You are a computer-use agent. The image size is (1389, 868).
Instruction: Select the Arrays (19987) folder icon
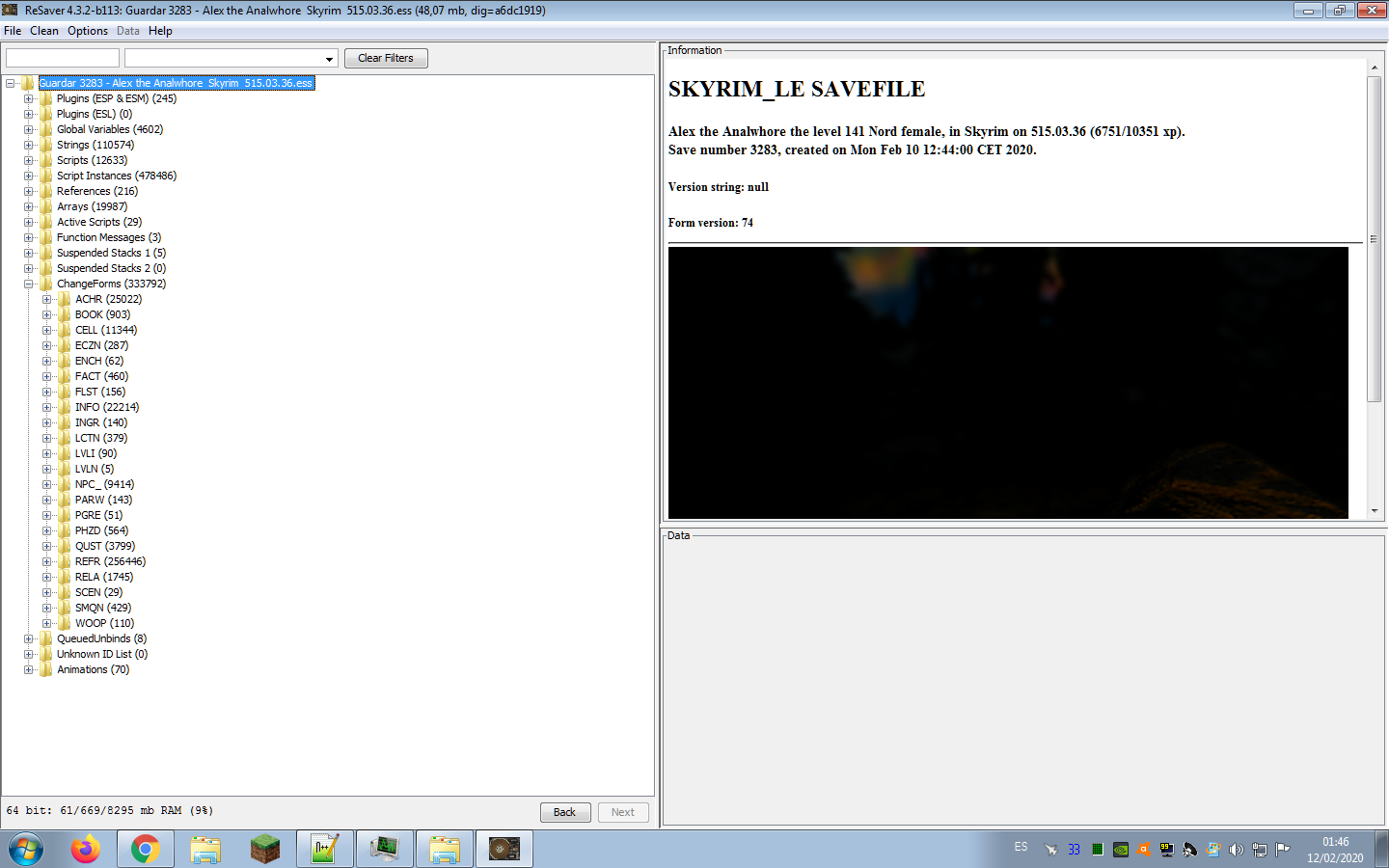45,206
